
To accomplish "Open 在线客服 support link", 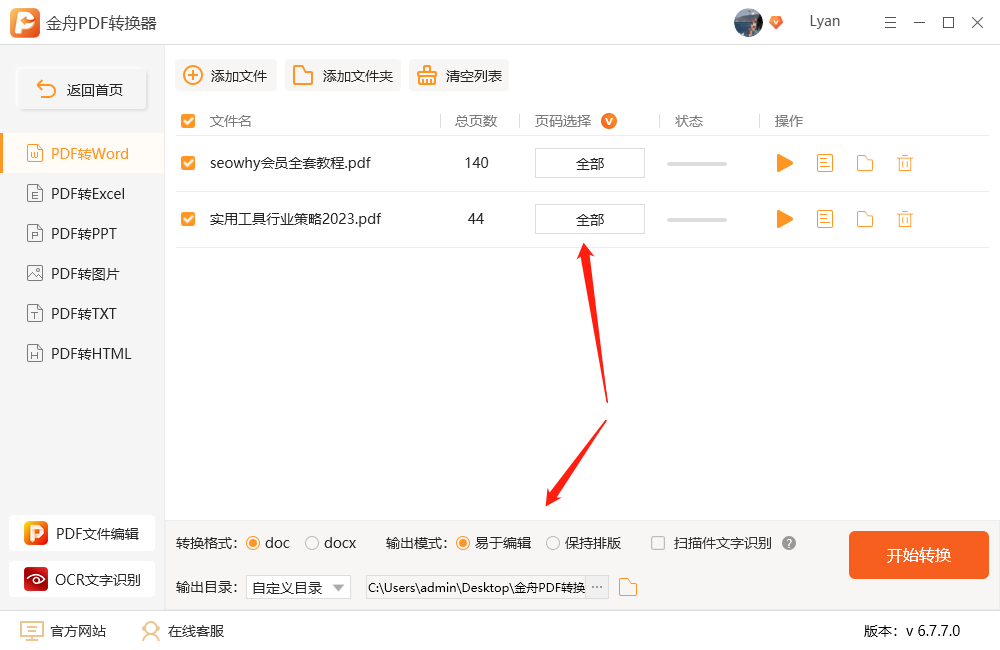I will click(183, 631).
